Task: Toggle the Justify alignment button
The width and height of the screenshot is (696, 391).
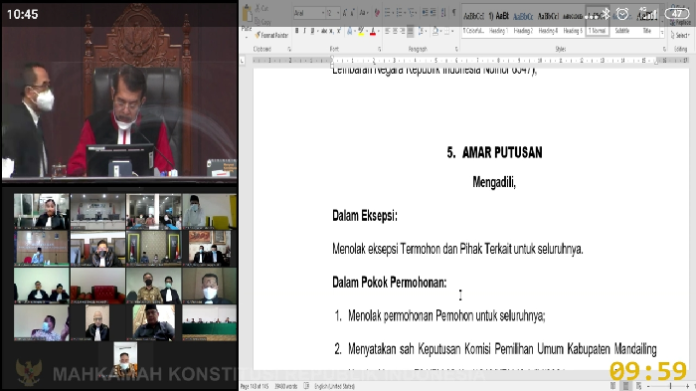Action: (411, 31)
